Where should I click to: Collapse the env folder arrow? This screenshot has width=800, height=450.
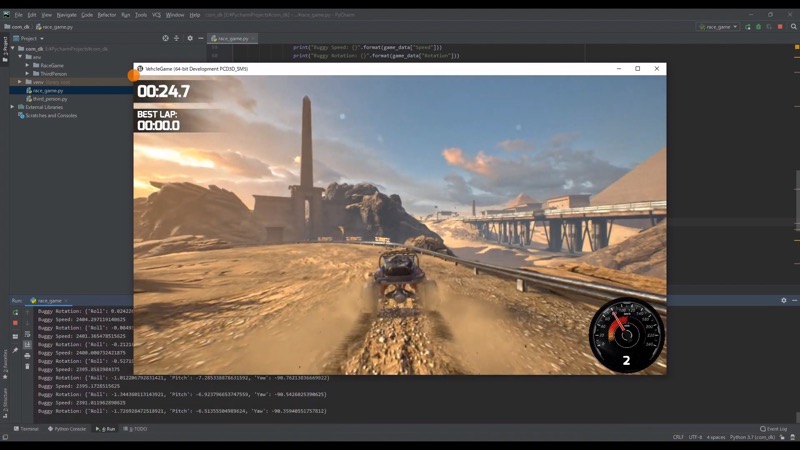click(20, 57)
